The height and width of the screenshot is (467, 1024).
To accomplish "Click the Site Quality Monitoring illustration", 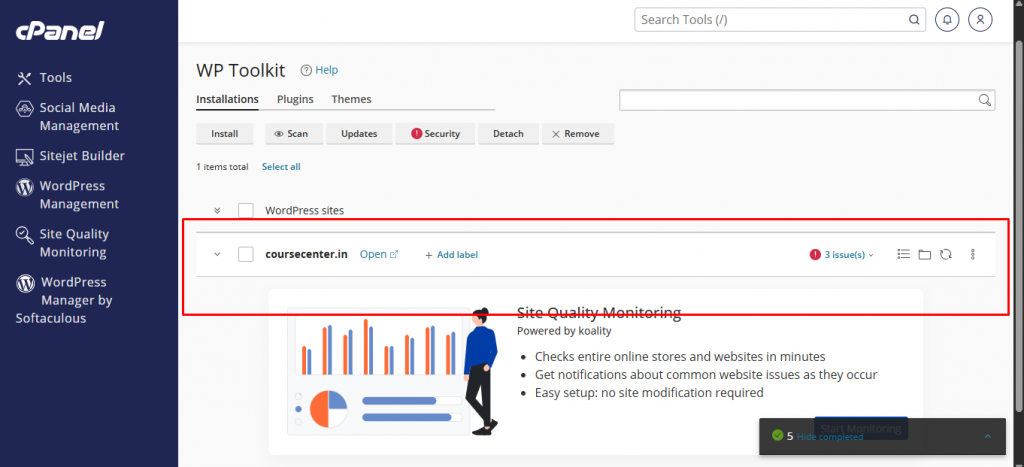I will [x=392, y=371].
